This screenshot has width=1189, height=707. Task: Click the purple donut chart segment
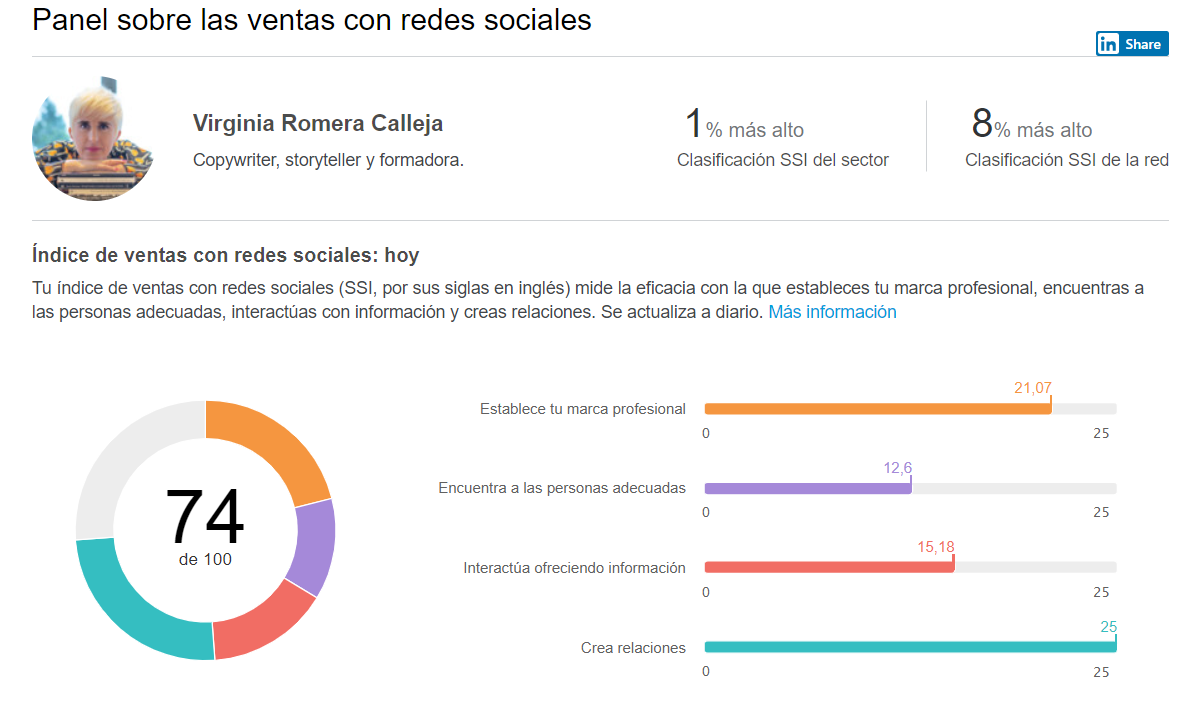(311, 546)
